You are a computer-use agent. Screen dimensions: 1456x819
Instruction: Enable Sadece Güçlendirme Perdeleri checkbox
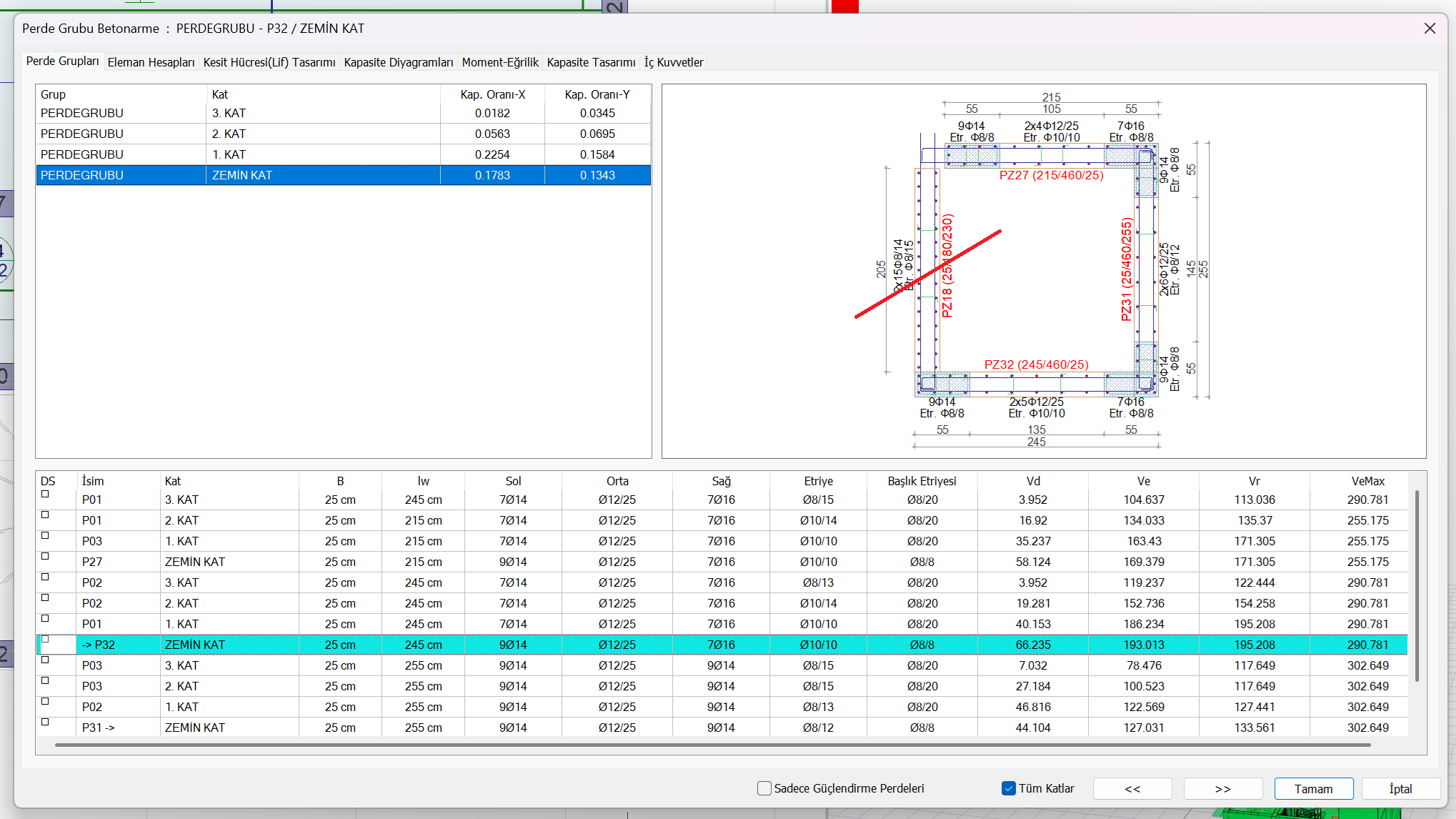coord(764,788)
